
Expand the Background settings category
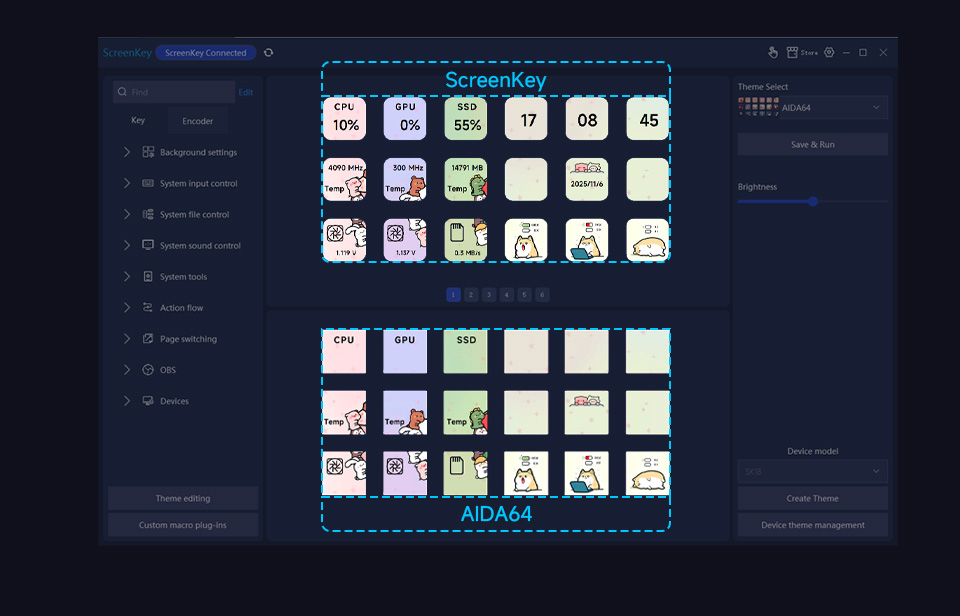[x=127, y=152]
